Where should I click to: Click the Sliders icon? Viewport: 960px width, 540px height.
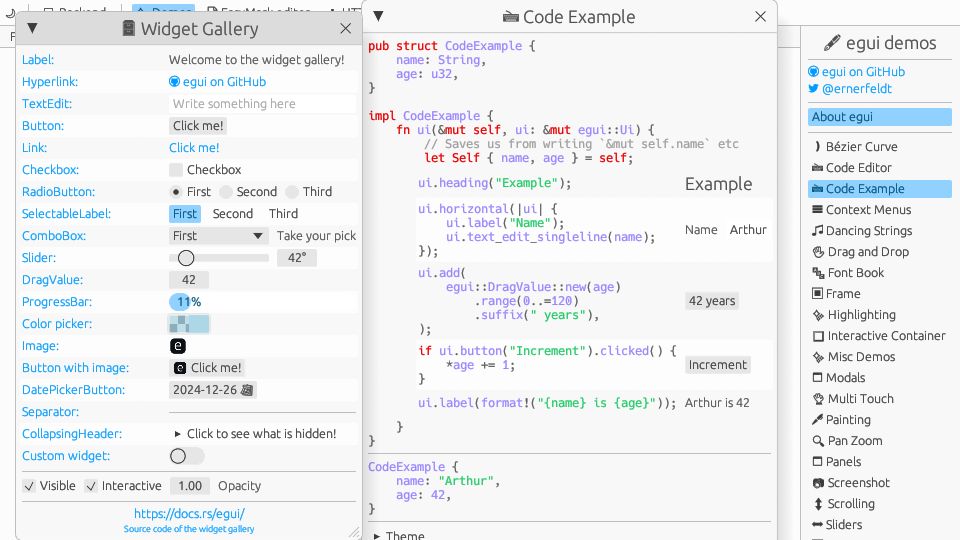click(x=817, y=525)
